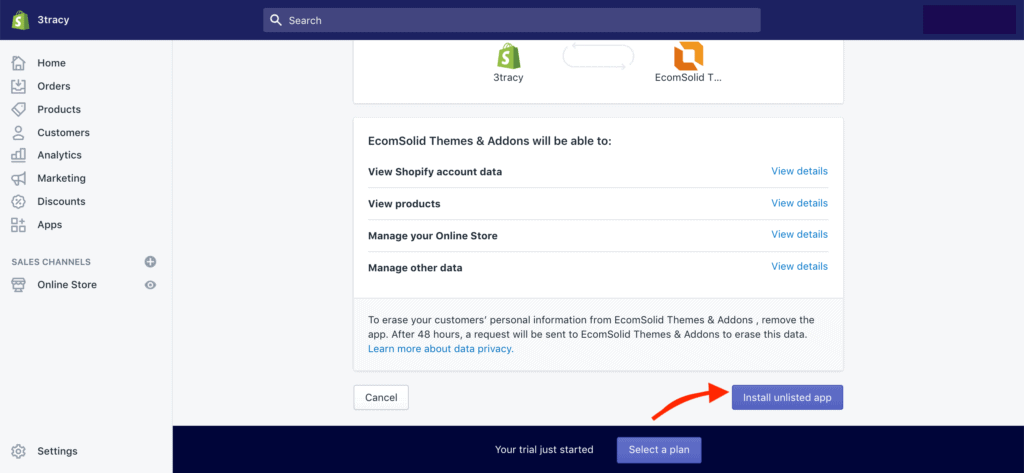Viewport: 1024px width, 473px height.
Task: Click 'Your trial just started' text
Action: tap(544, 449)
